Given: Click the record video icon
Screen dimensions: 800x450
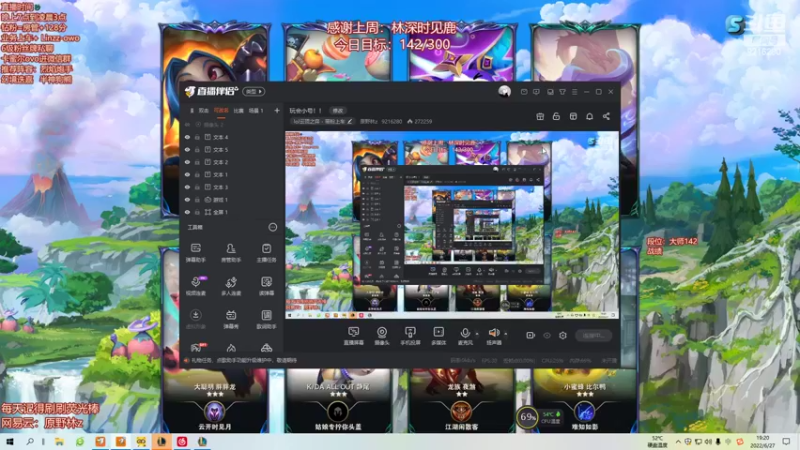Looking at the screenshot, I should (531, 335).
